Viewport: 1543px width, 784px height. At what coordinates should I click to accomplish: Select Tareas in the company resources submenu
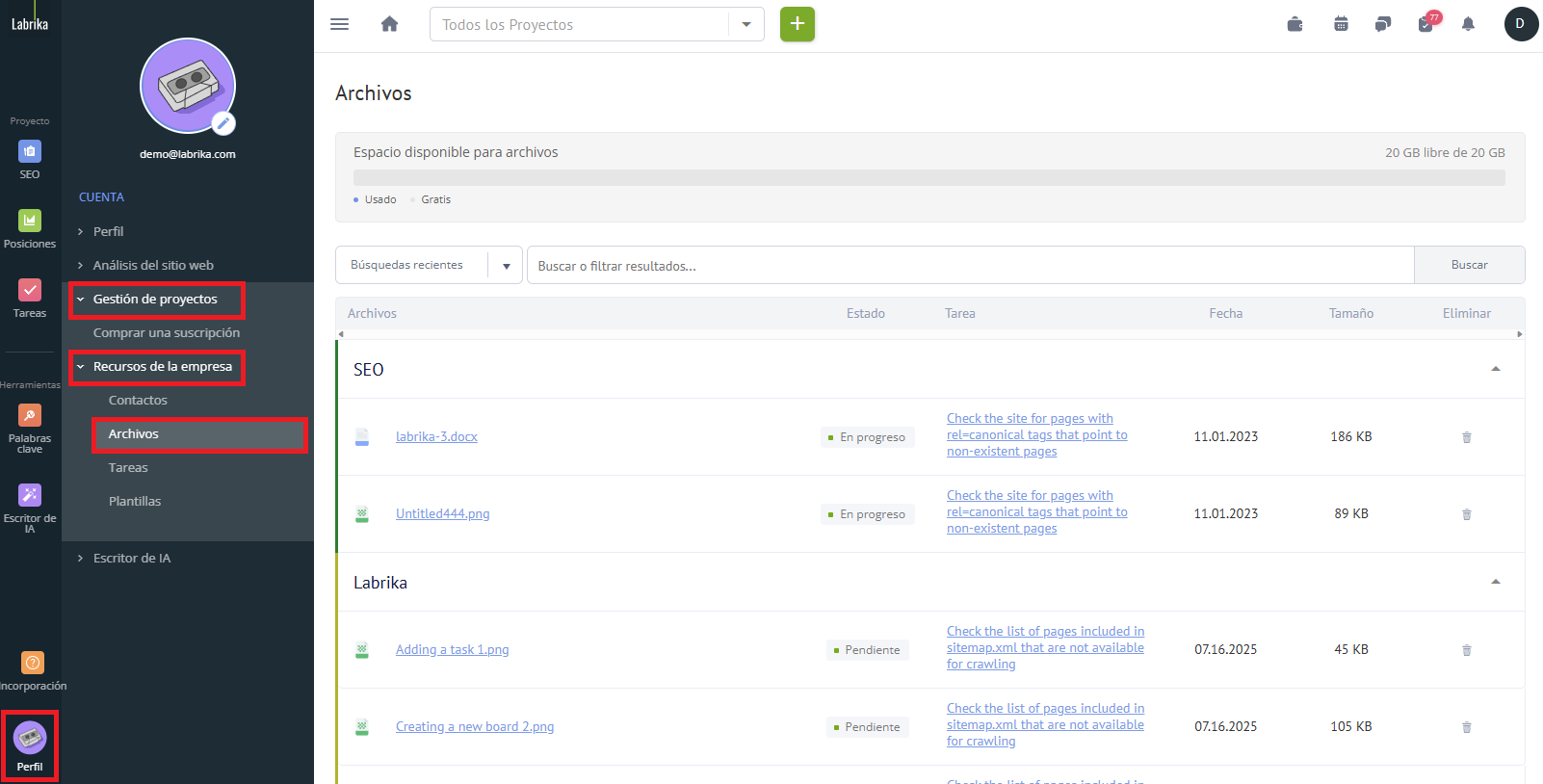click(128, 467)
